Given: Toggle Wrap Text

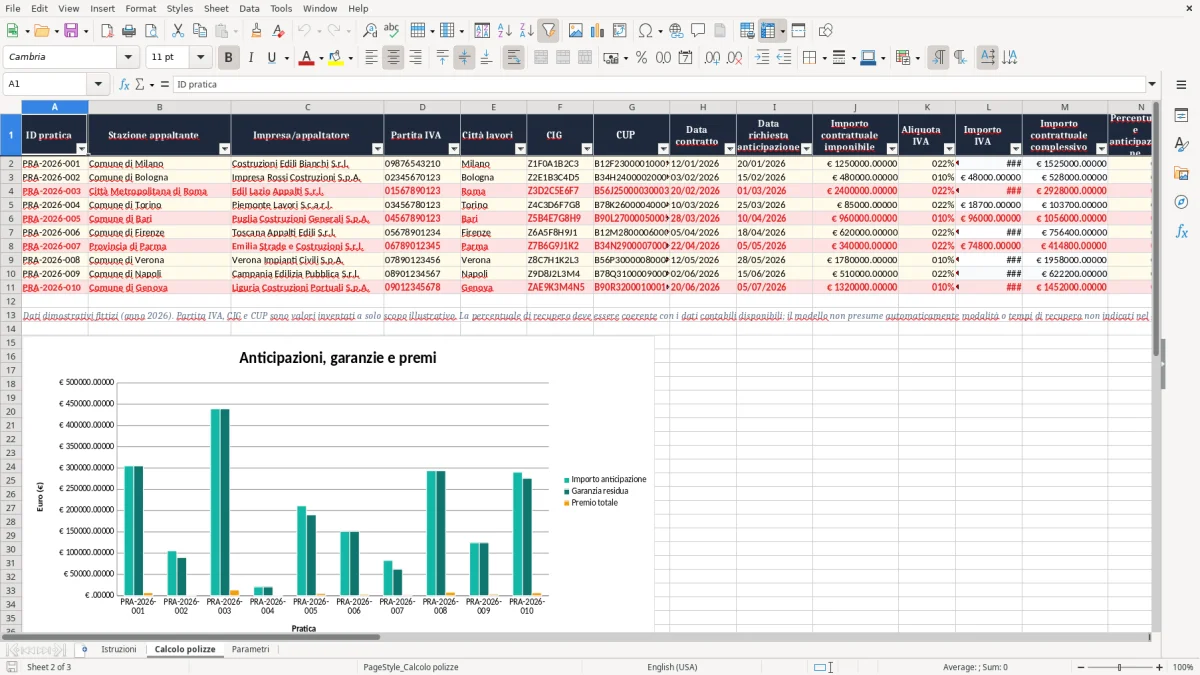Looking at the screenshot, I should click(513, 58).
